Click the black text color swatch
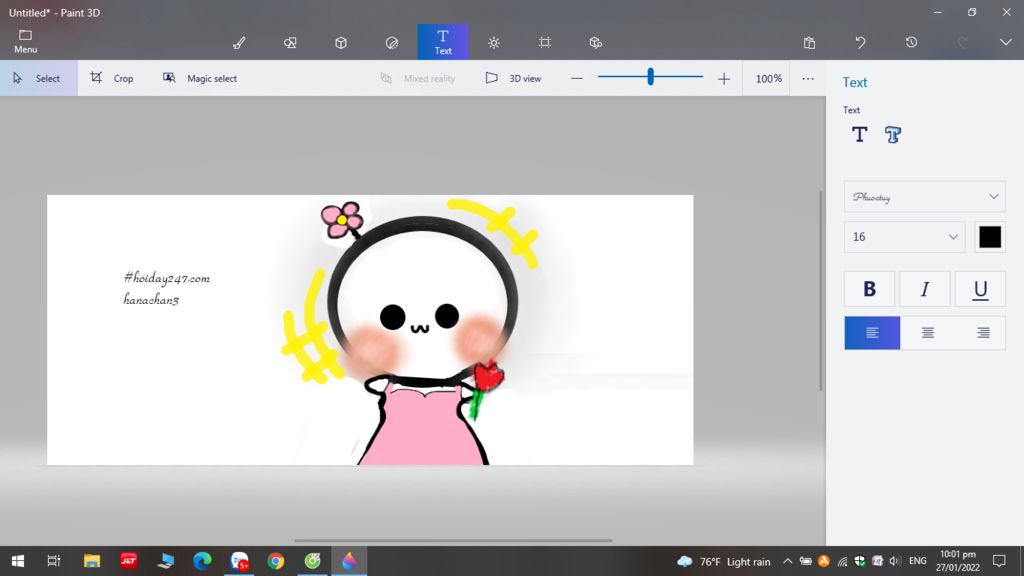The image size is (1024, 576). point(990,237)
